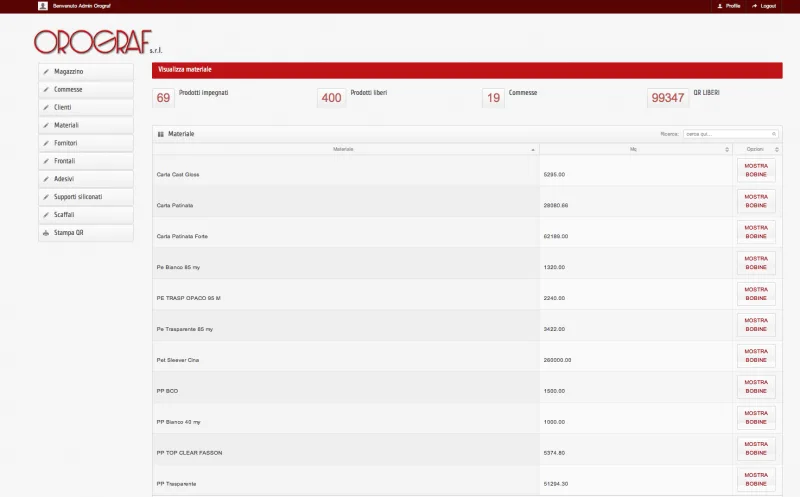Click the pencil icon next to Scaffali
This screenshot has width=800, height=497.
46,215
